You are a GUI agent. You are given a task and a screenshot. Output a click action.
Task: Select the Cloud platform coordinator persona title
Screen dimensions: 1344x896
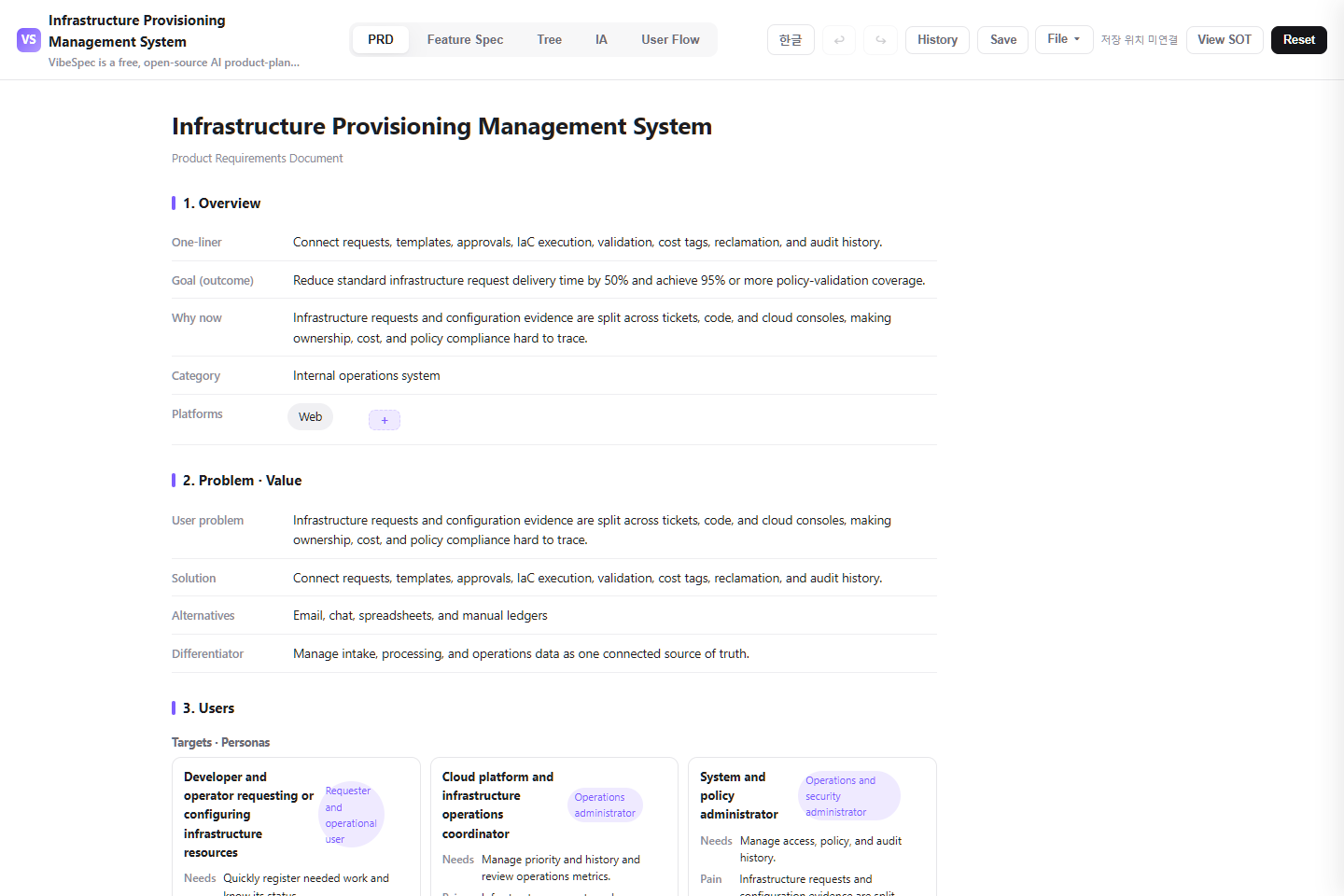(x=497, y=805)
